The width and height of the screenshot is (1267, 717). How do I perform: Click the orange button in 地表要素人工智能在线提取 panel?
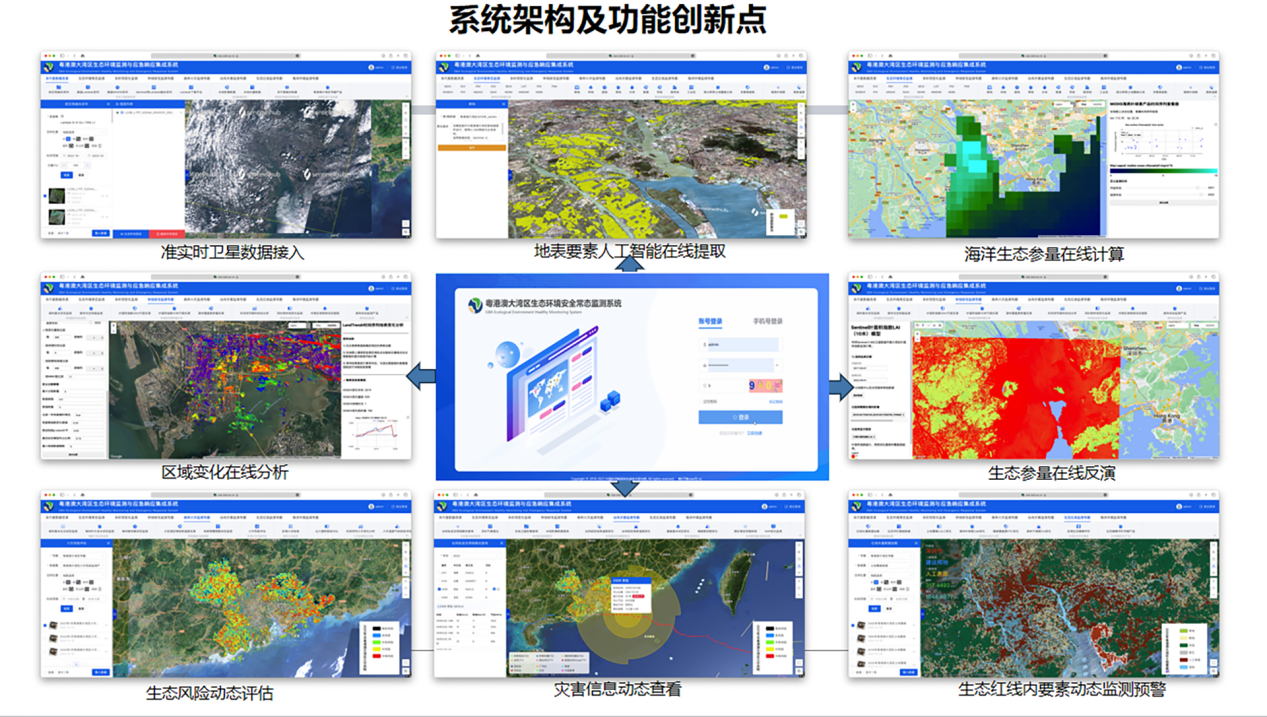click(x=471, y=148)
